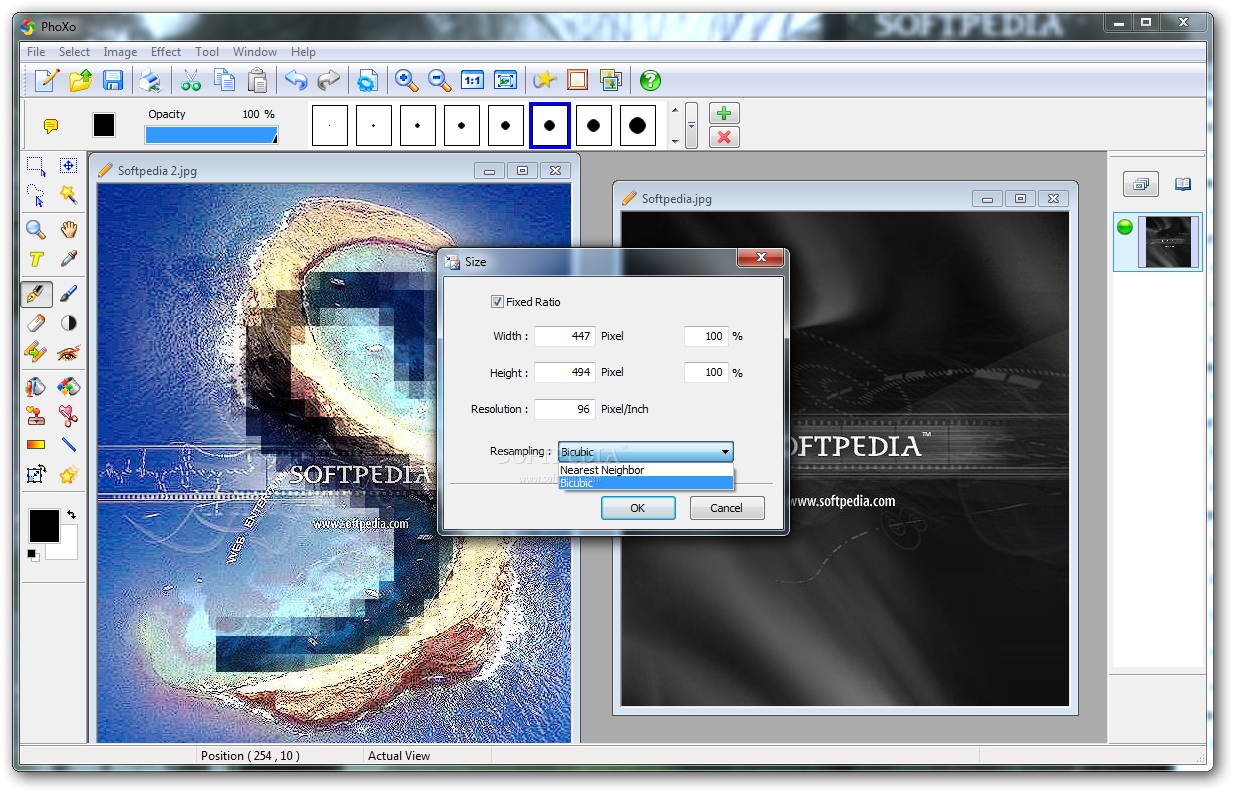Maximize the Softpedia.jpg document window

1020,199
